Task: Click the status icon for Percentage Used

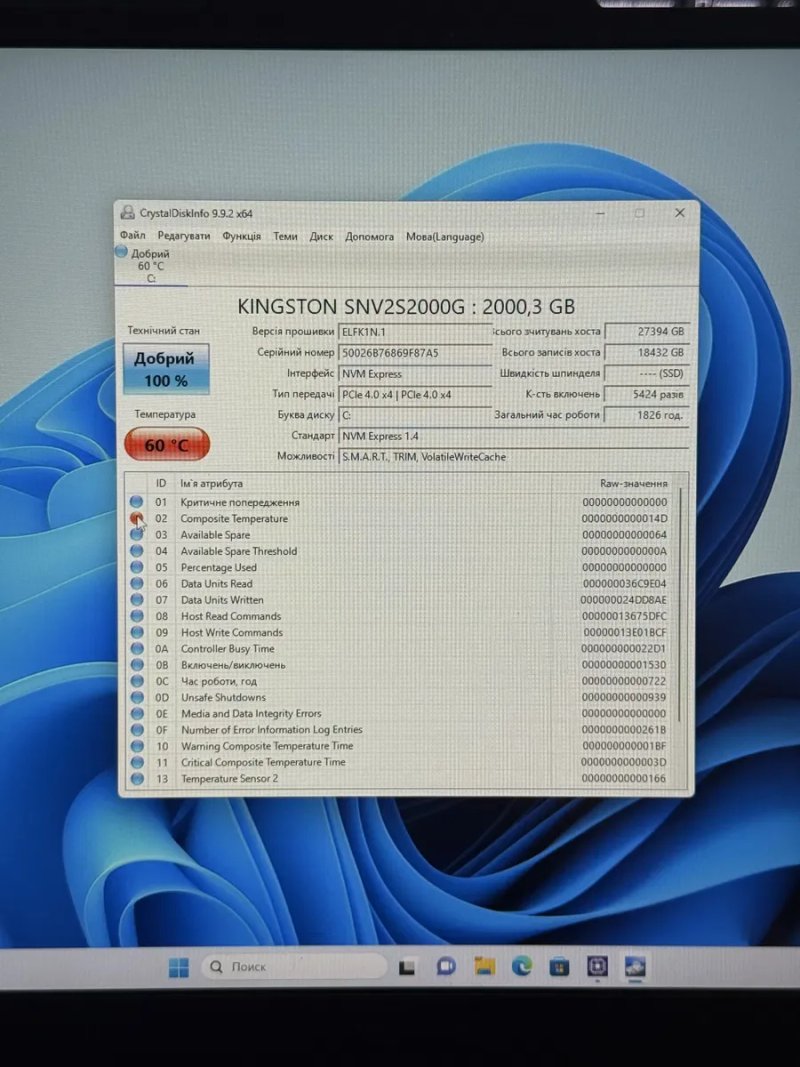Action: [x=137, y=567]
